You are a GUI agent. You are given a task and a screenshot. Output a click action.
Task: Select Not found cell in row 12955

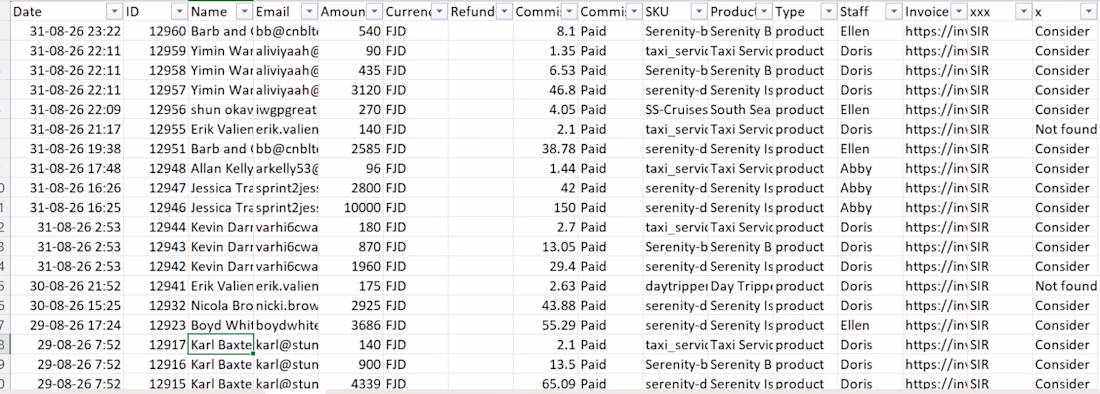(1066, 129)
